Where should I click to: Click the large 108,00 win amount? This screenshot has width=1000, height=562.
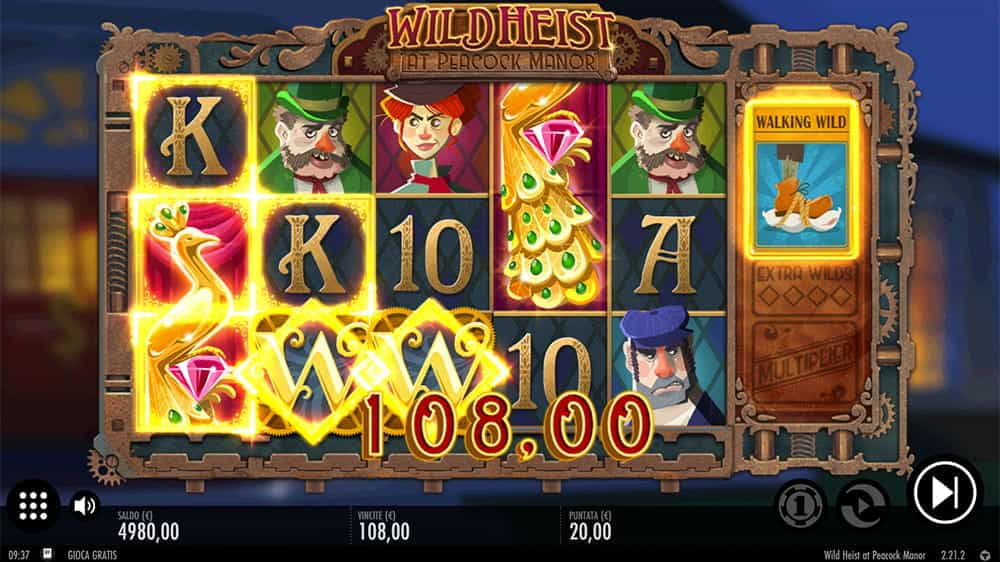[508, 425]
